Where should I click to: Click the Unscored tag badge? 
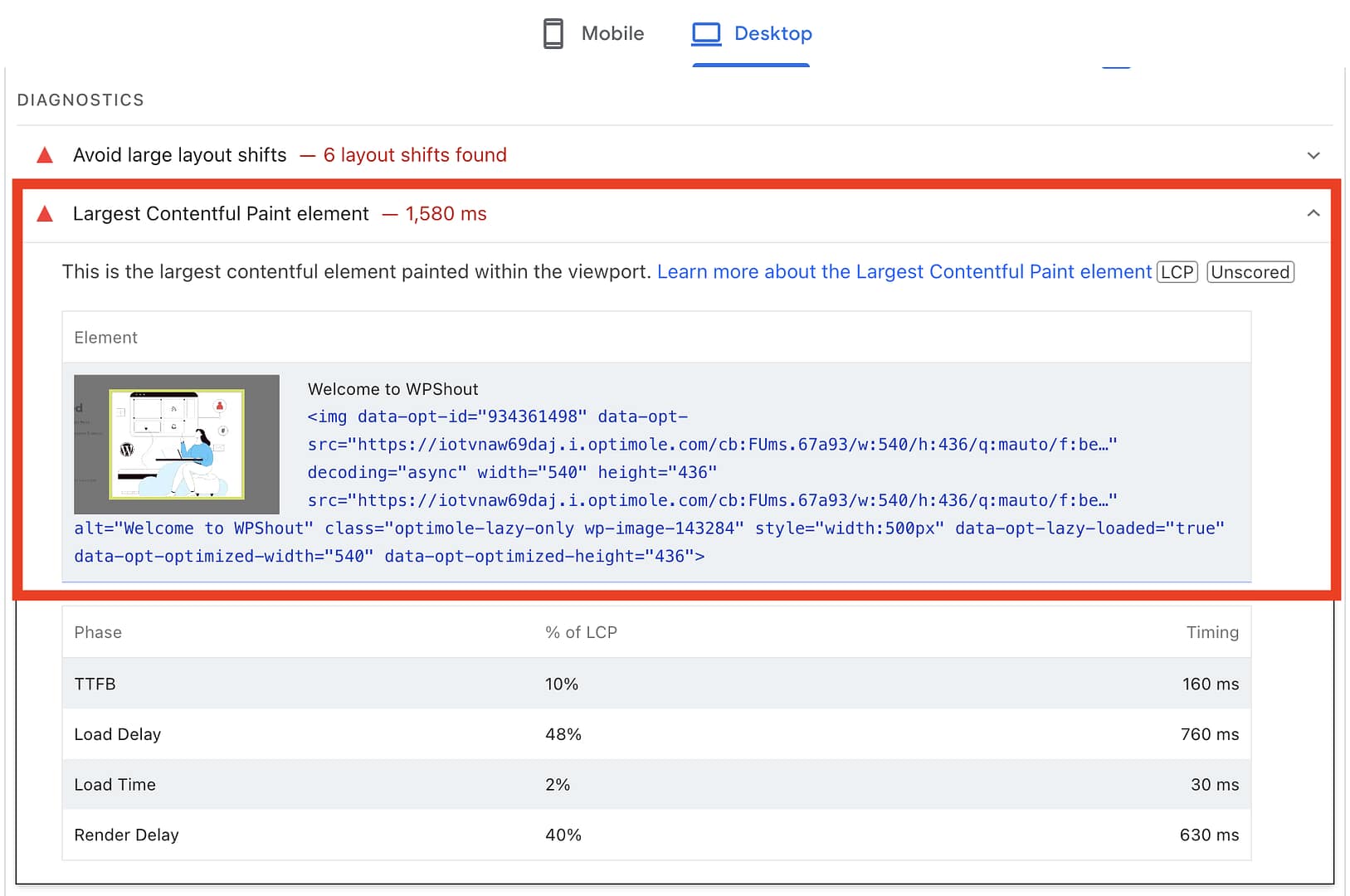pyautogui.click(x=1250, y=272)
